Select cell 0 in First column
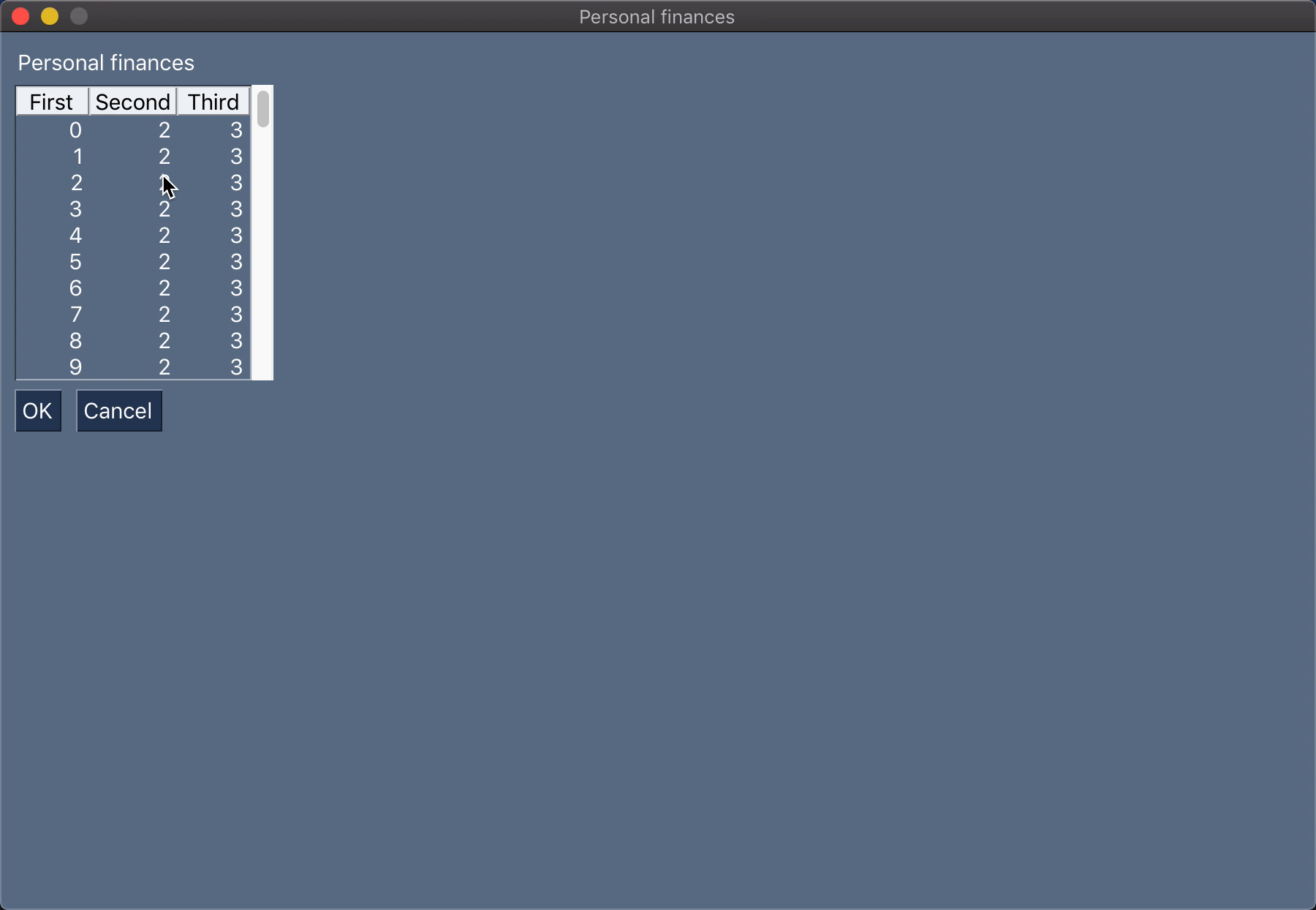This screenshot has height=910, width=1316. pos(52,130)
